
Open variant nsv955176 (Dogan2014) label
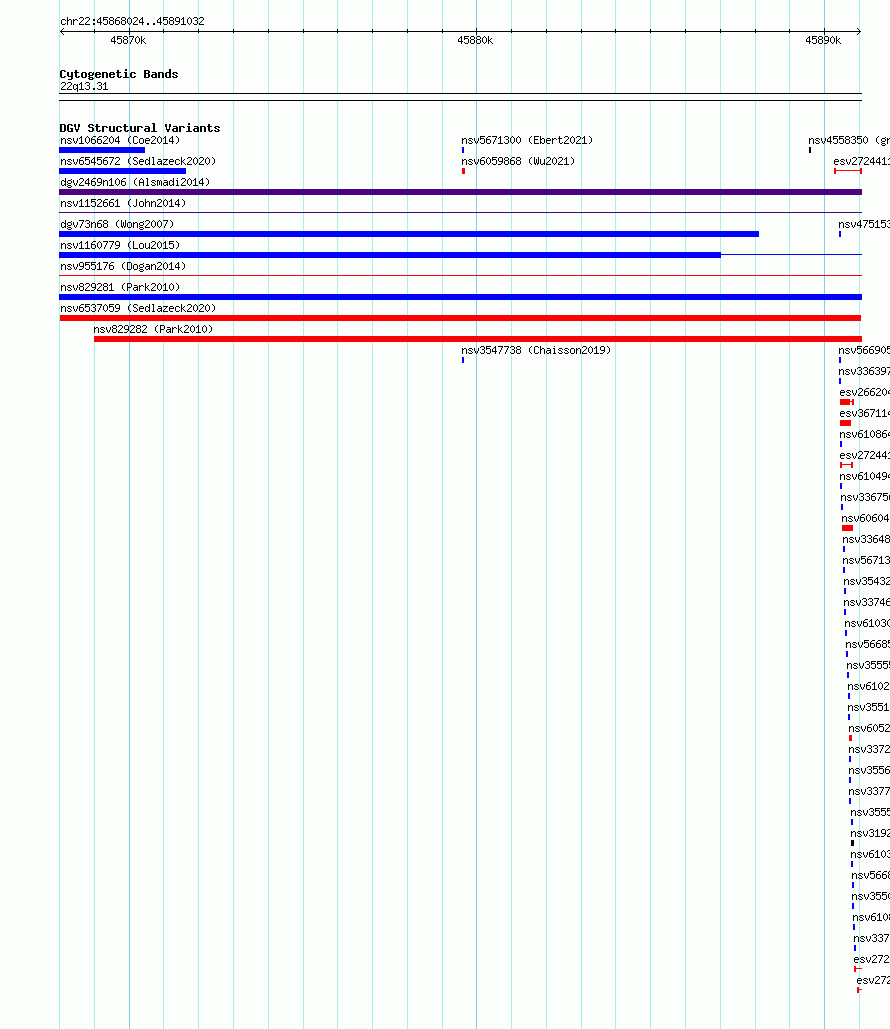click(x=123, y=266)
